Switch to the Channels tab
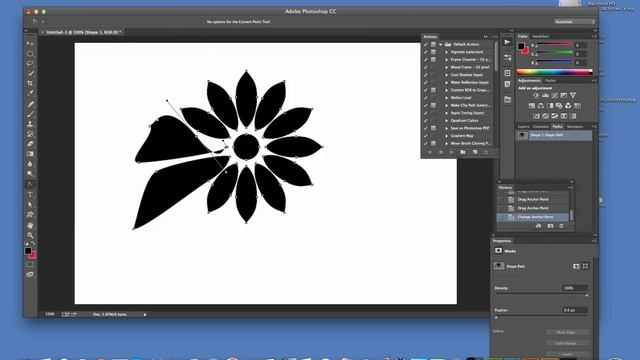This screenshot has width=640, height=360. [x=541, y=127]
